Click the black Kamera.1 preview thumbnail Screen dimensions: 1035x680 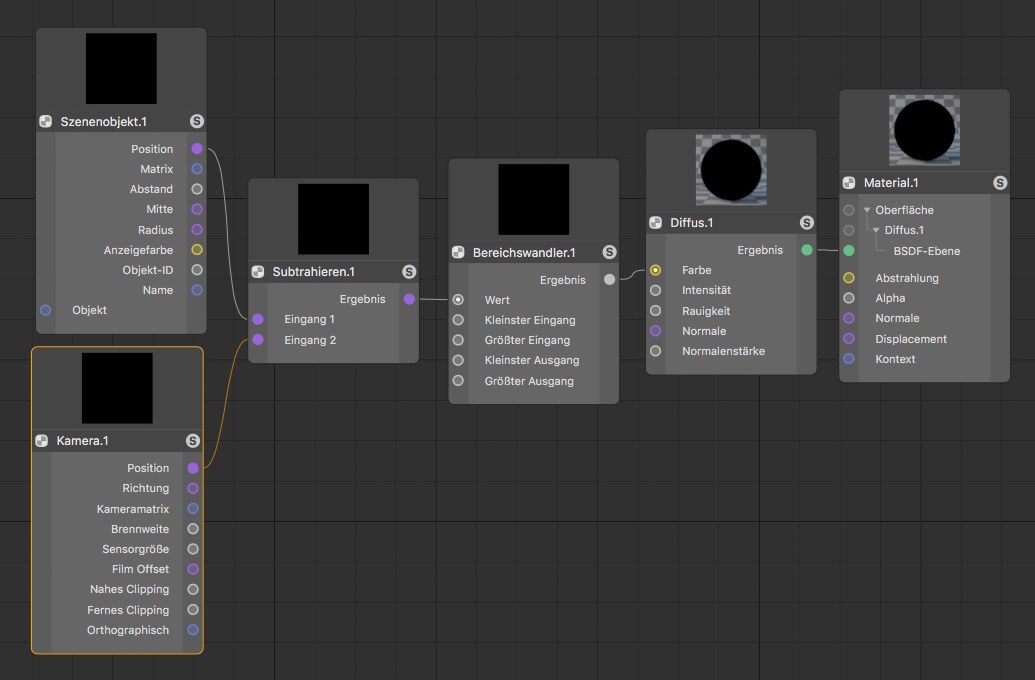tap(117, 388)
